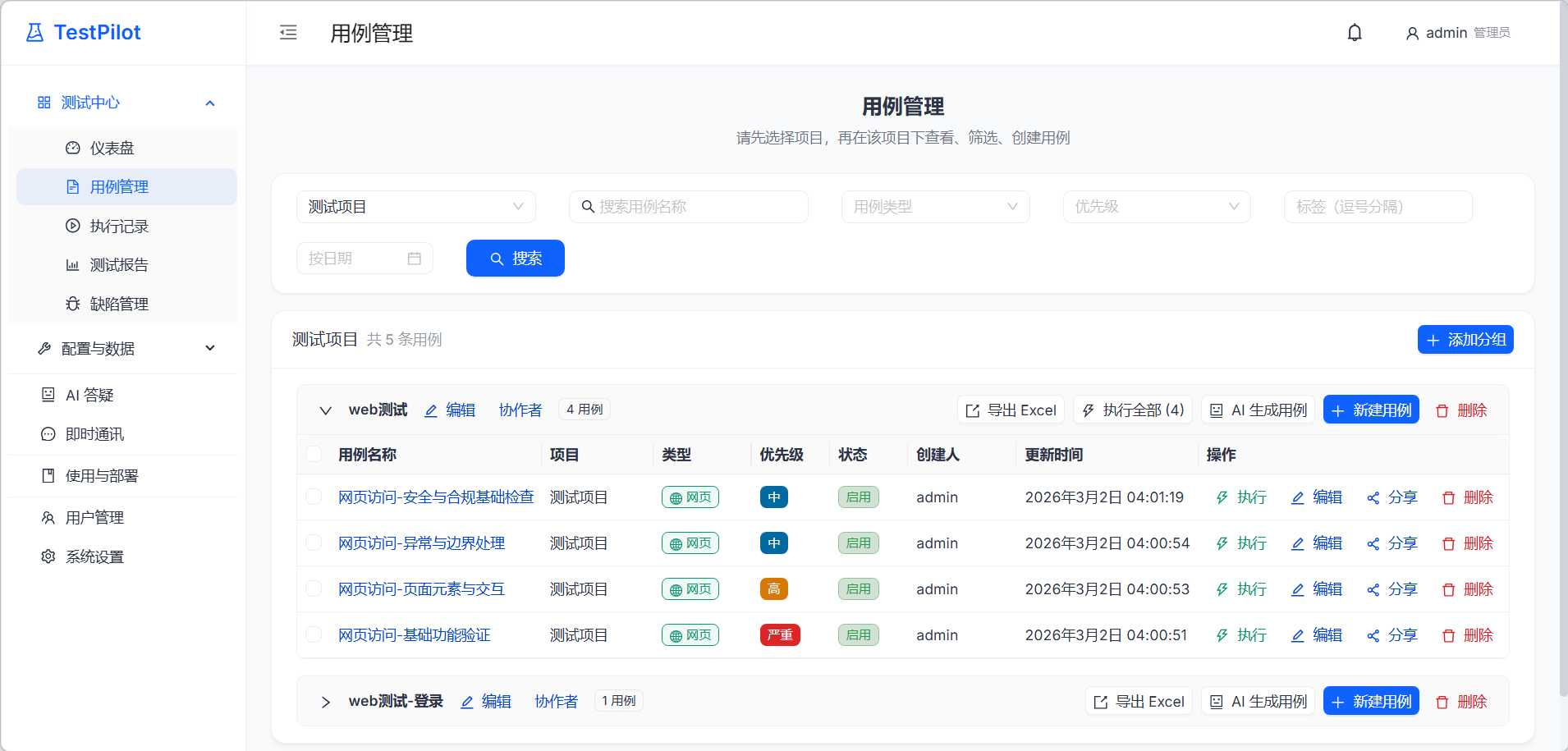1568x751 pixels.
Task: Click the red 严重 priority tag
Action: click(779, 635)
